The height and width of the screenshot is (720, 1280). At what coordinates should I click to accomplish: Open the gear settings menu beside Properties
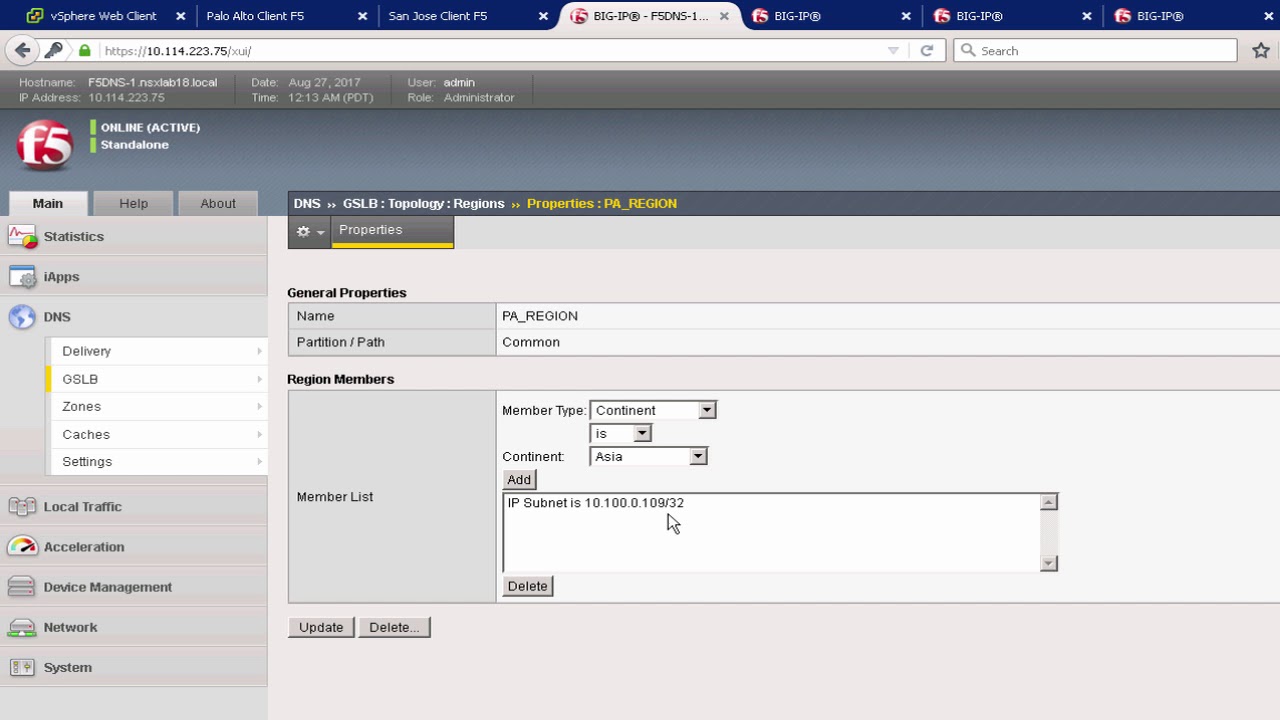pyautogui.click(x=309, y=231)
